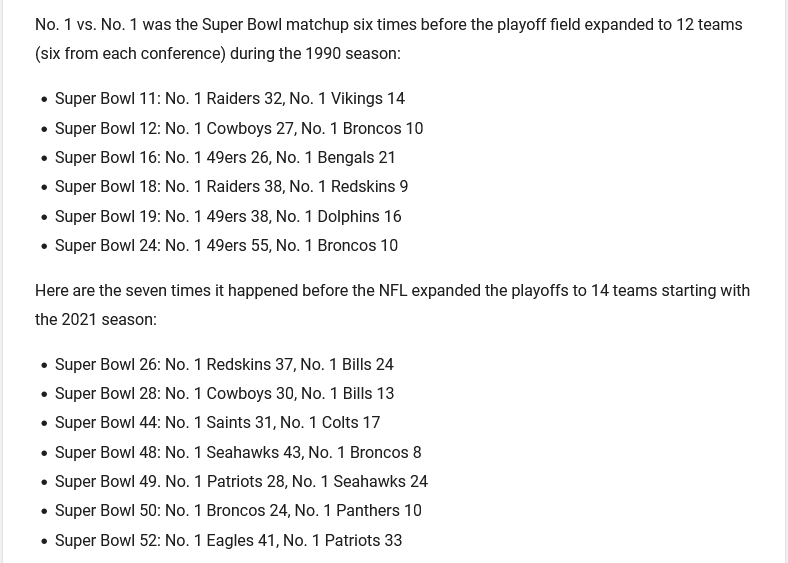Select the Super Bowl 52 Eagles–Patriots line
The width and height of the screenshot is (788, 563).
tap(228, 540)
